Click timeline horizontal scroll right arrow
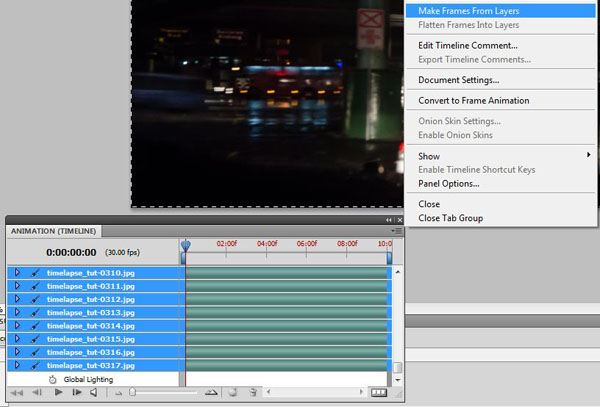Image resolution: width=600 pixels, height=407 pixels. pos(361,392)
